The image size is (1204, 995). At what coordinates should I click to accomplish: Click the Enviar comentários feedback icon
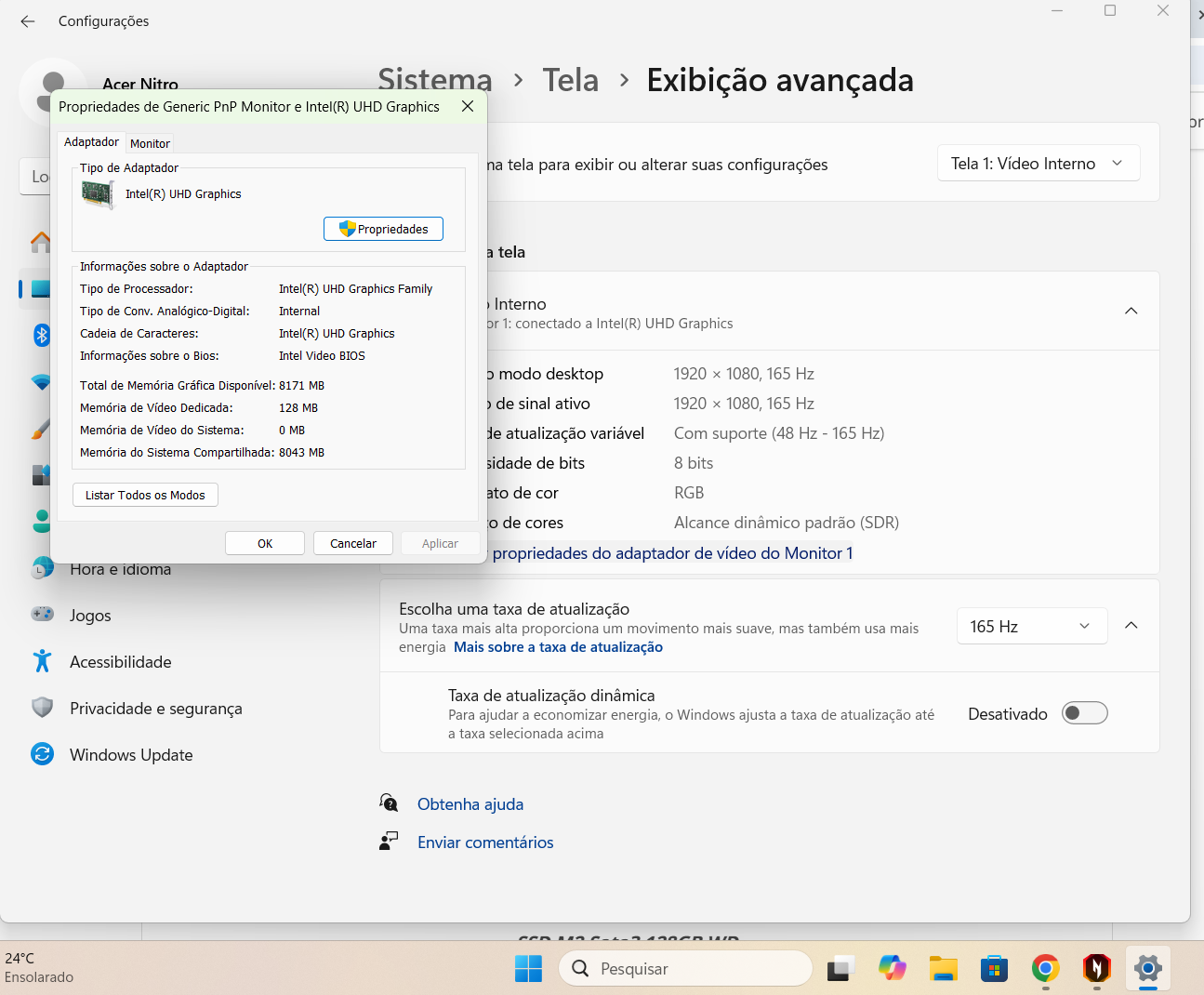click(x=389, y=841)
